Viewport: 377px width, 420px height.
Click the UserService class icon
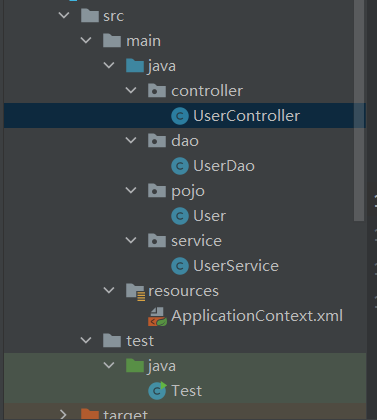180,266
